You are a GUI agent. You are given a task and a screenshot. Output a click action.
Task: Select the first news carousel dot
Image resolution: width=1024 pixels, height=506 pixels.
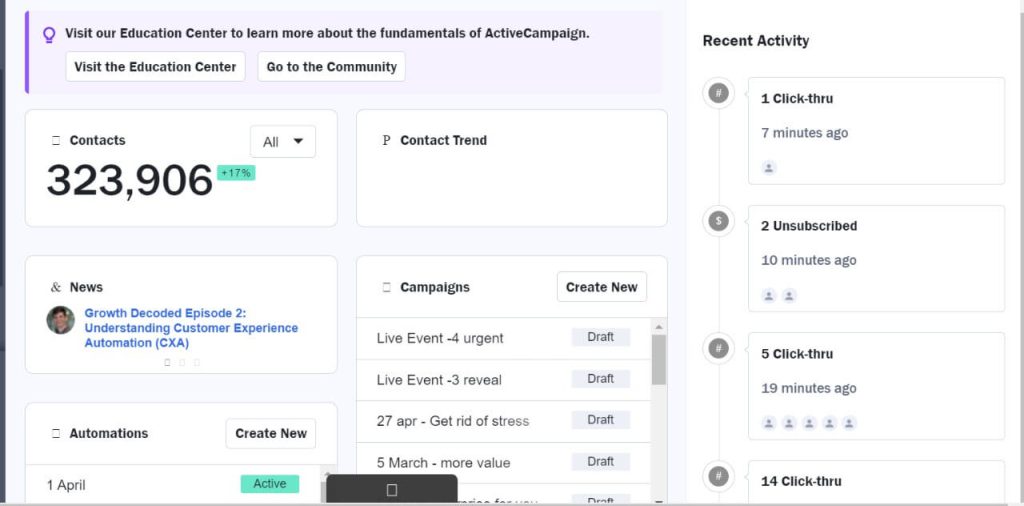167,362
